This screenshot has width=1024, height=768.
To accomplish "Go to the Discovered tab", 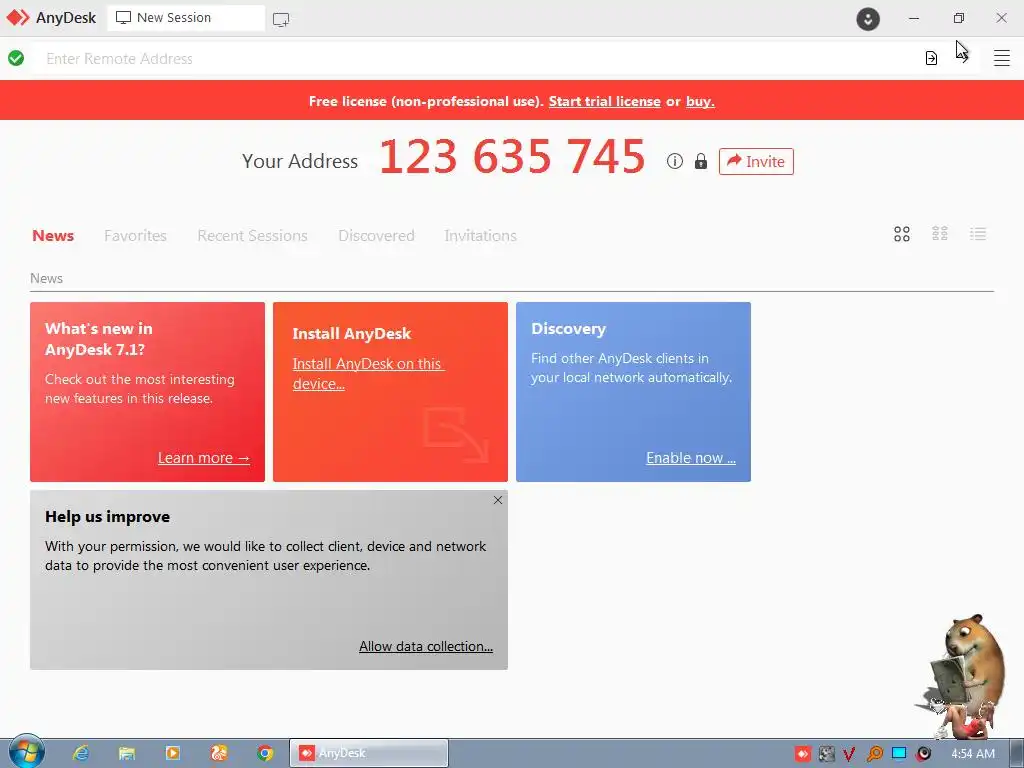I will pos(376,235).
